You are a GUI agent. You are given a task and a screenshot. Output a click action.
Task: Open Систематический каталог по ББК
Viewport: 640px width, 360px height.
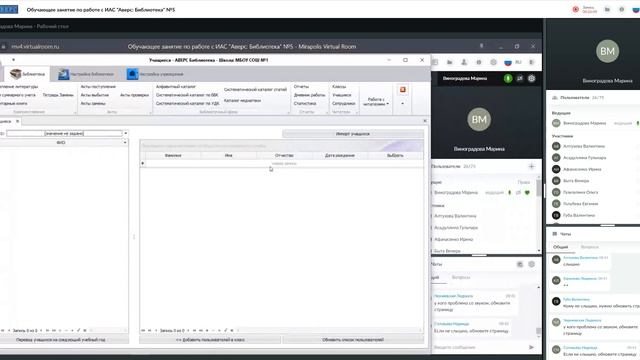tap(187, 95)
